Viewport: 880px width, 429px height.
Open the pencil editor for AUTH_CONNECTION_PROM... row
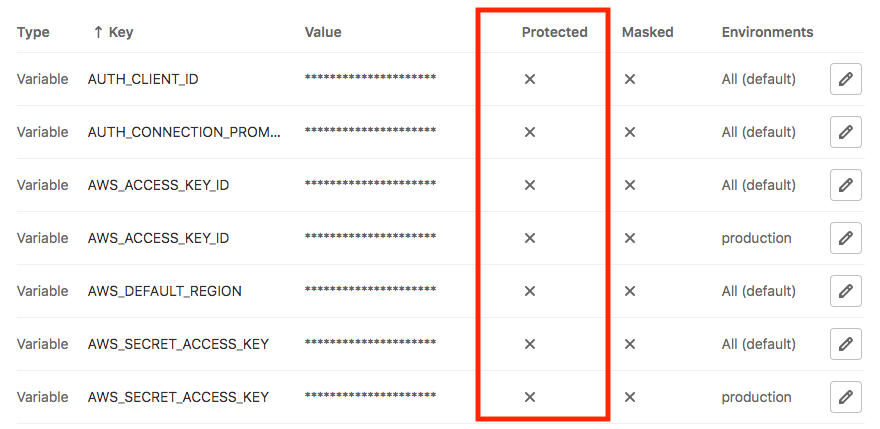coord(845,132)
